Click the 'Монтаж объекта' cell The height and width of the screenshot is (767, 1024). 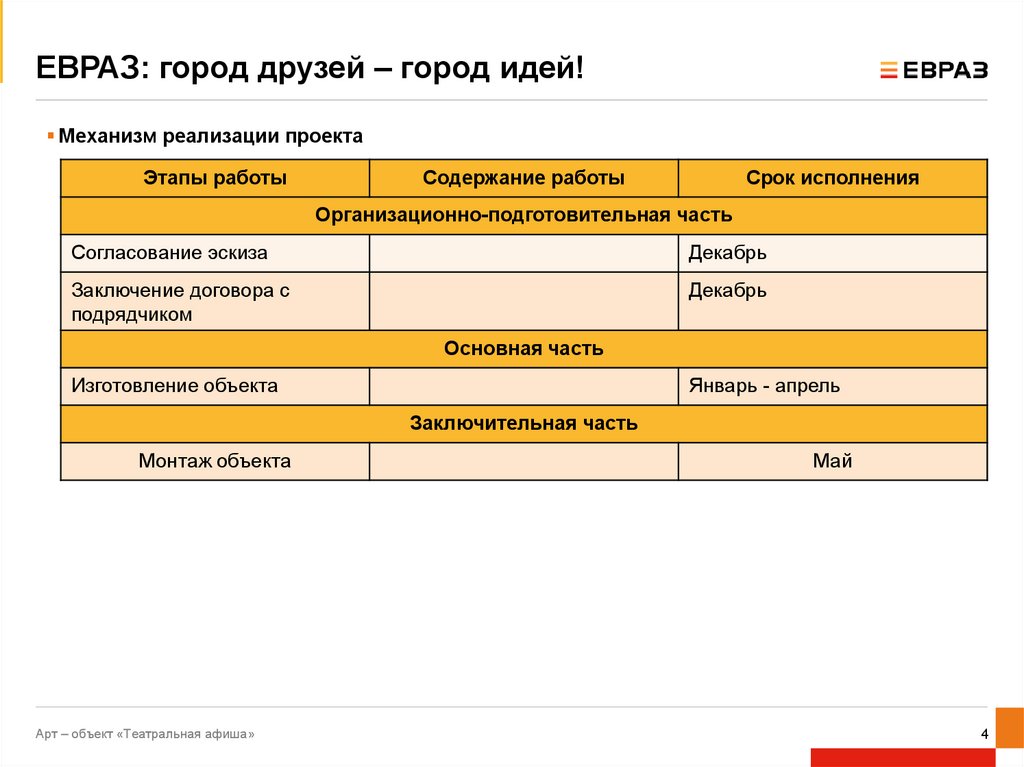pos(215,461)
